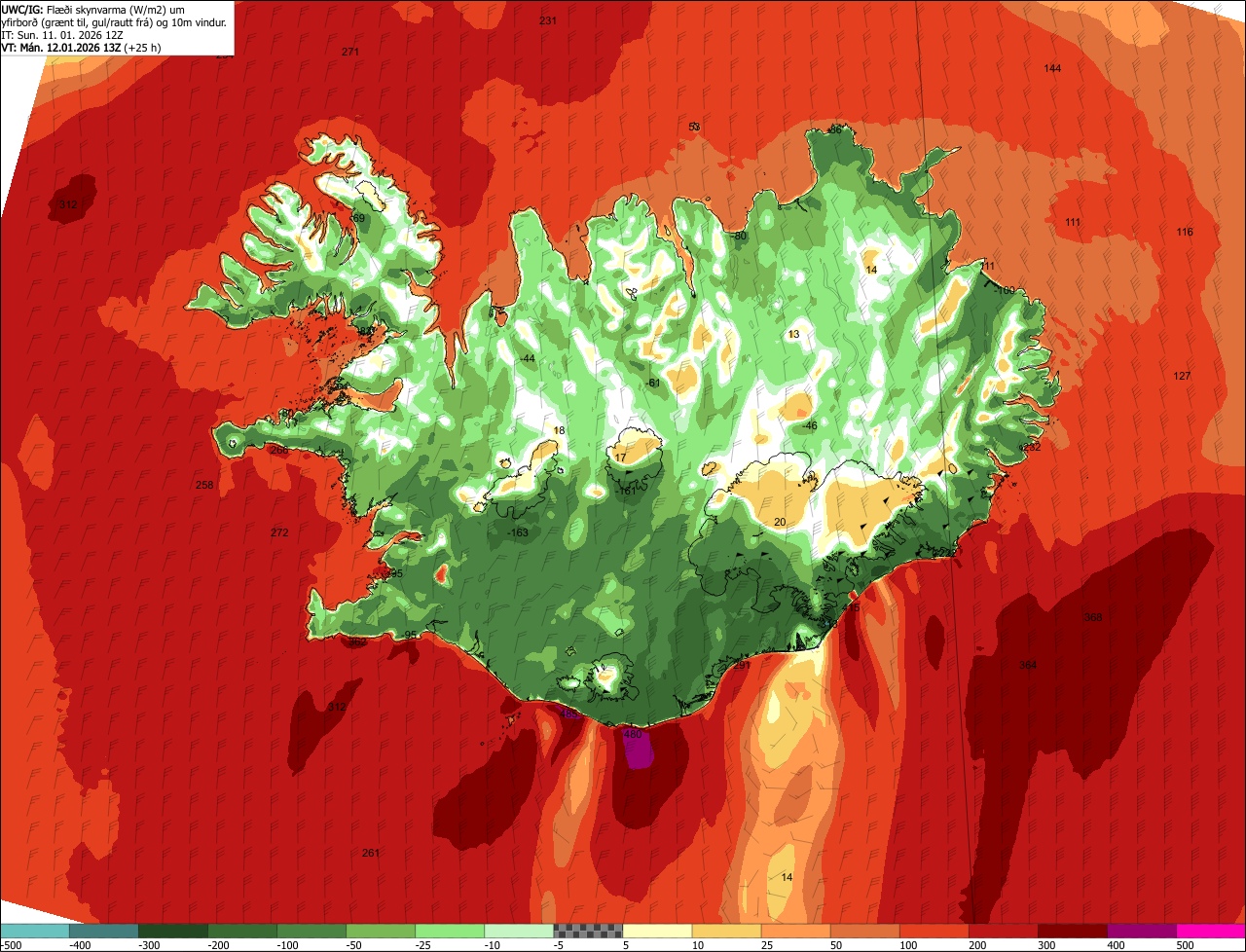The height and width of the screenshot is (952, 1246).
Task: Click the dark maroon swatch from 300 to 400
Action: coord(1072,931)
